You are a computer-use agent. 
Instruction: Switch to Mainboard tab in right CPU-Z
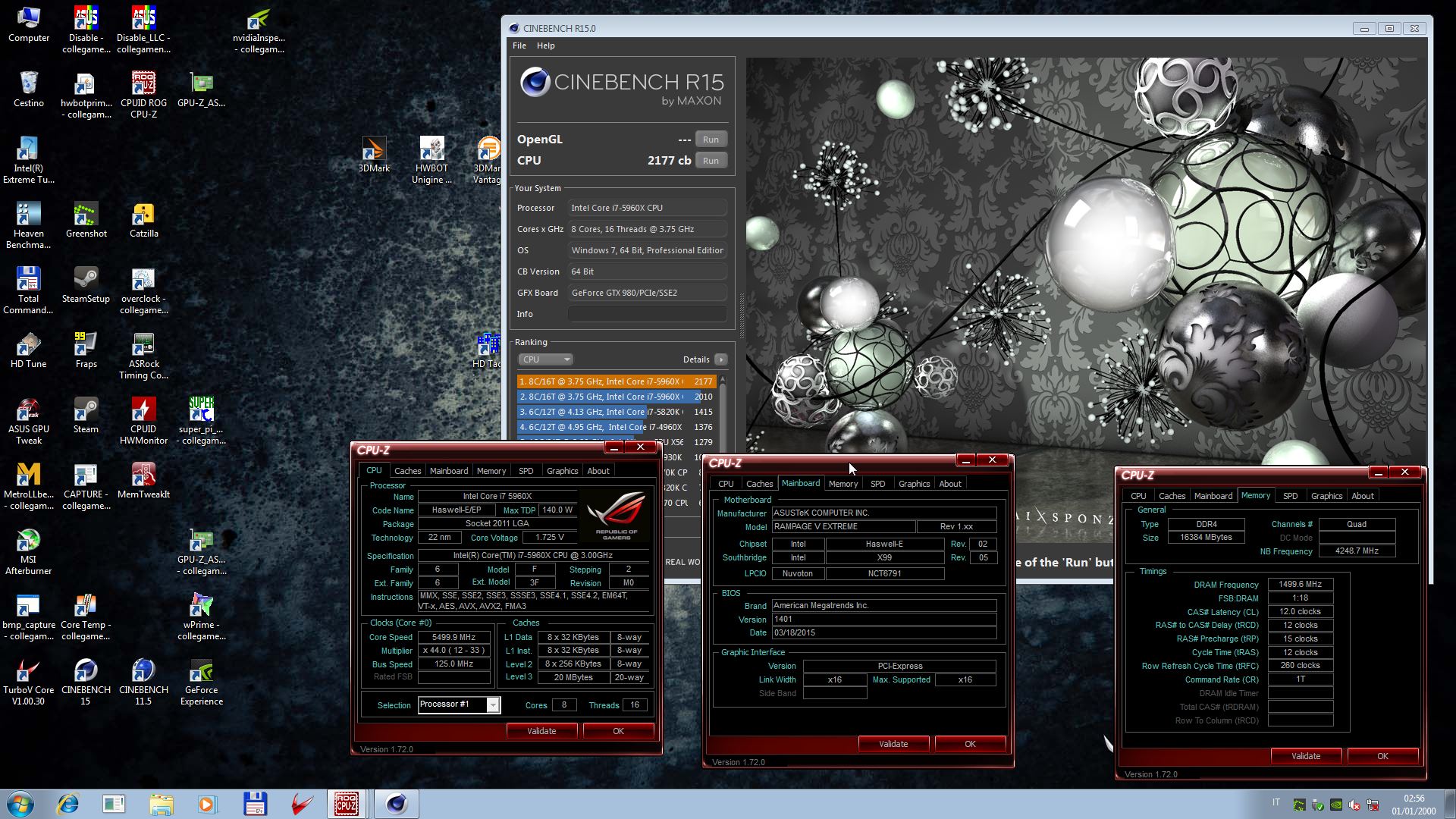click(x=1213, y=496)
